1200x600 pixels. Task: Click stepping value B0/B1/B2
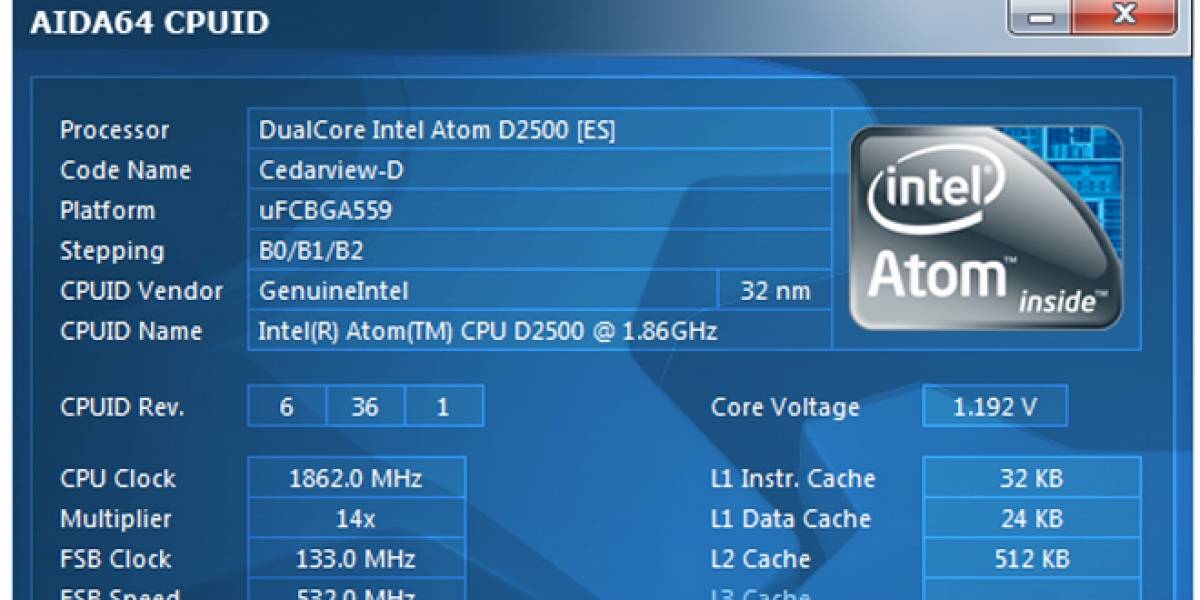(540, 250)
